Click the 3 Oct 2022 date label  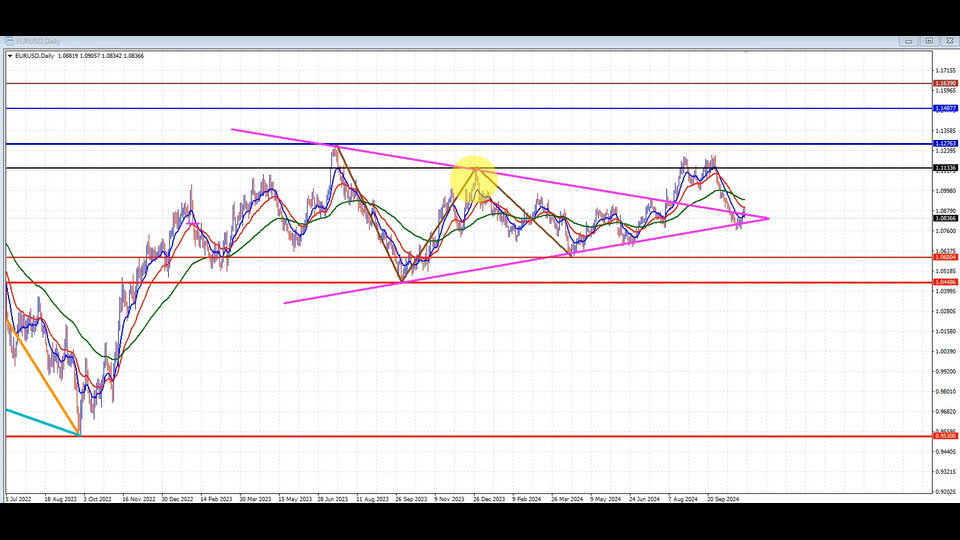click(x=97, y=499)
